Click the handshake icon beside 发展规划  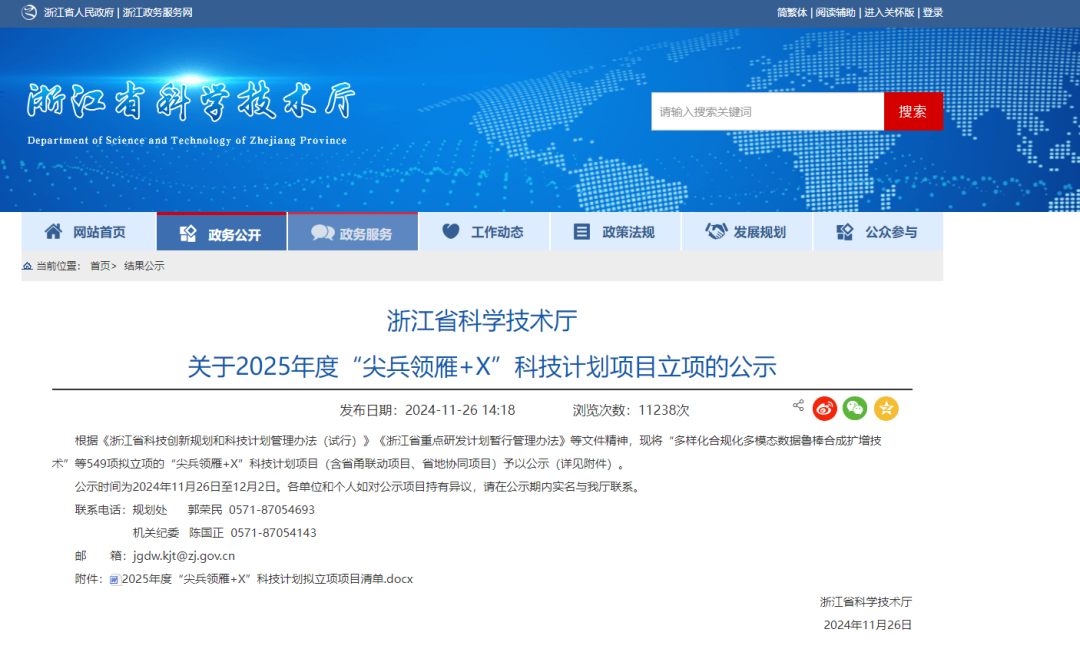point(716,231)
